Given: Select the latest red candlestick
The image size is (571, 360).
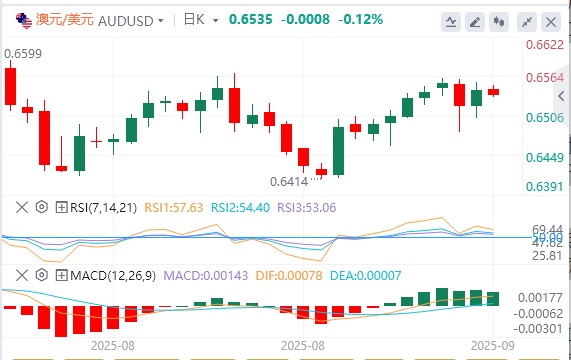Looking at the screenshot, I should click(493, 91).
